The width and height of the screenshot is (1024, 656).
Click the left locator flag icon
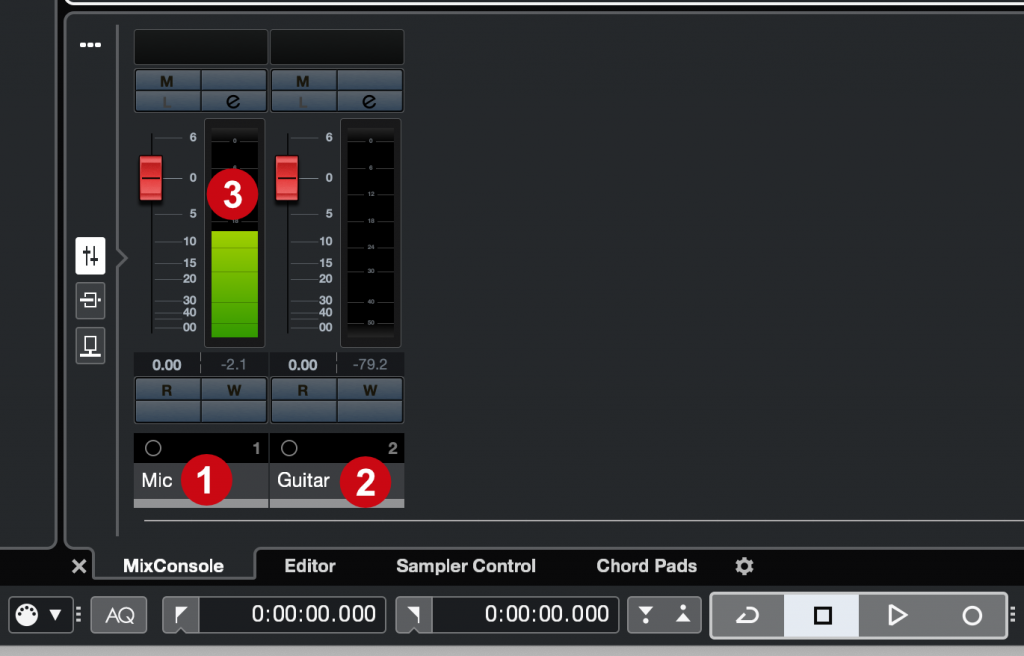180,615
